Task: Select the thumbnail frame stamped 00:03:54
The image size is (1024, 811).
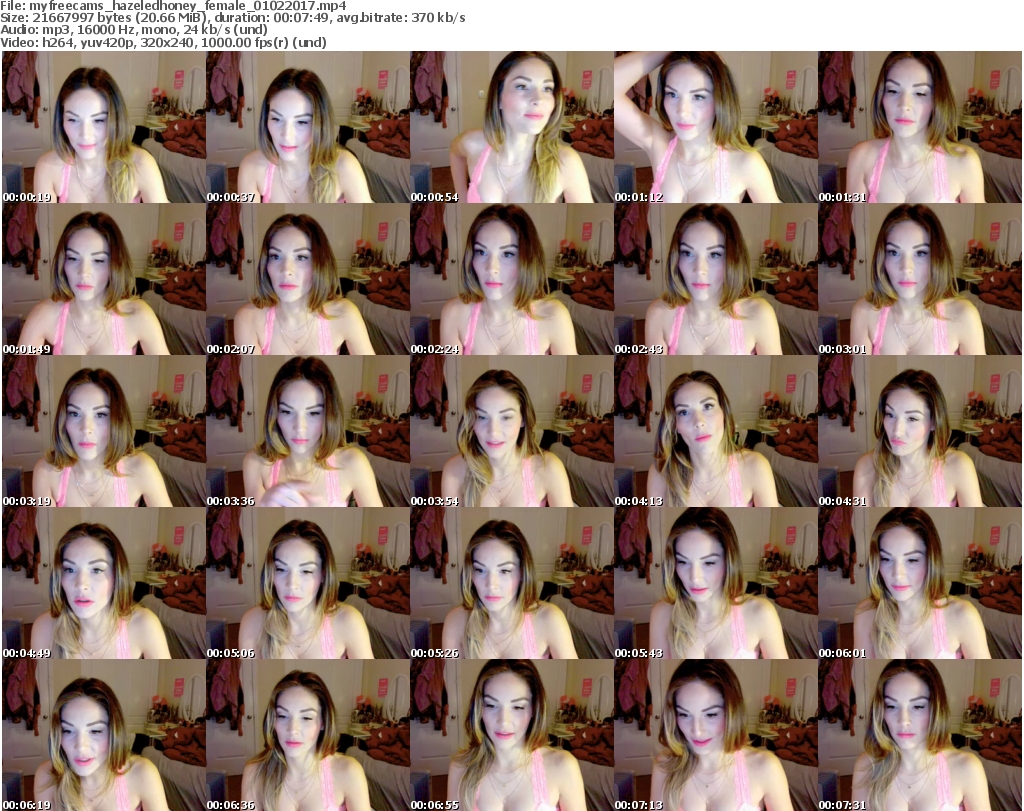Action: tap(511, 432)
